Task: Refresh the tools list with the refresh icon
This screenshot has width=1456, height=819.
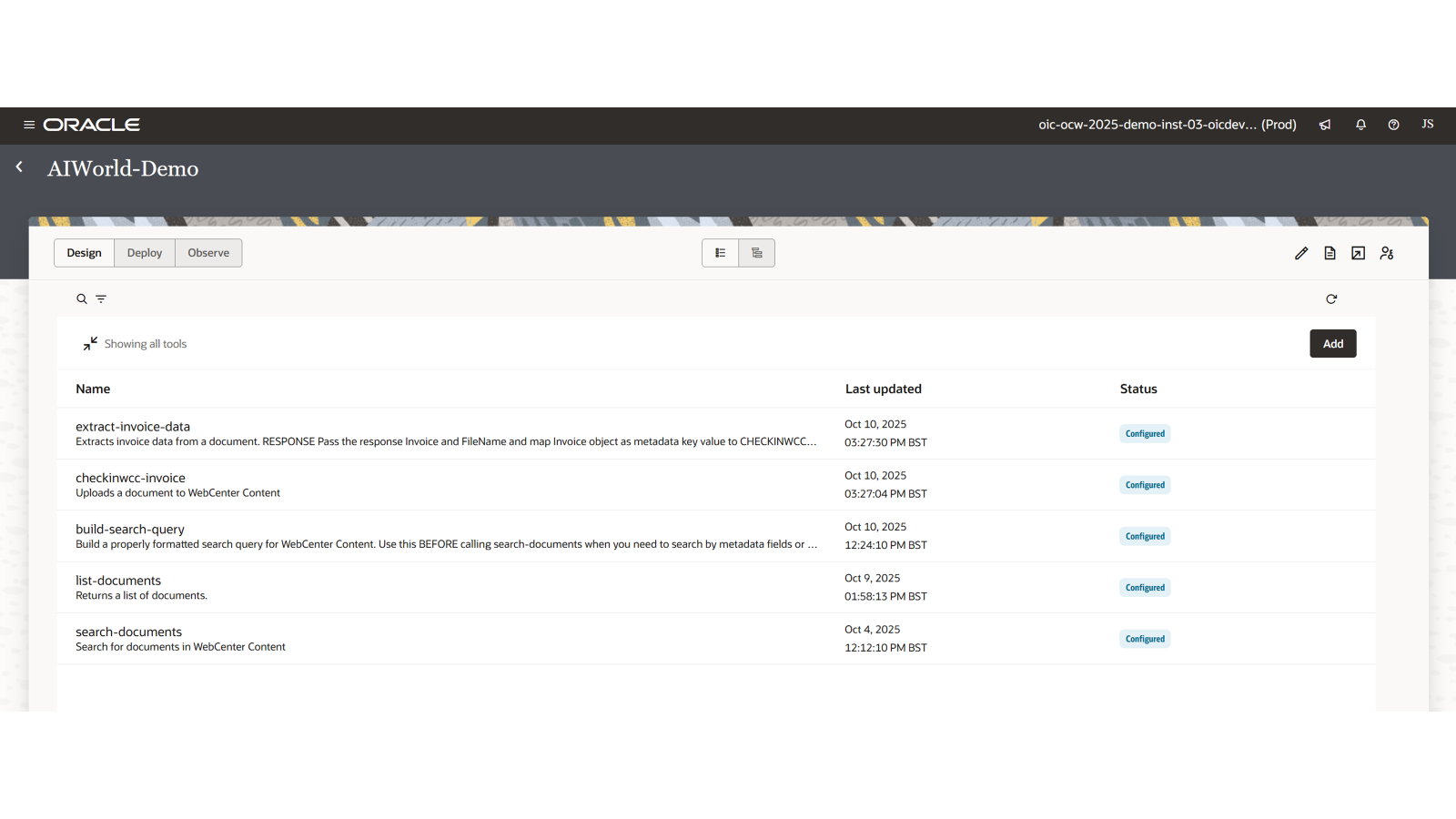Action: pyautogui.click(x=1331, y=298)
